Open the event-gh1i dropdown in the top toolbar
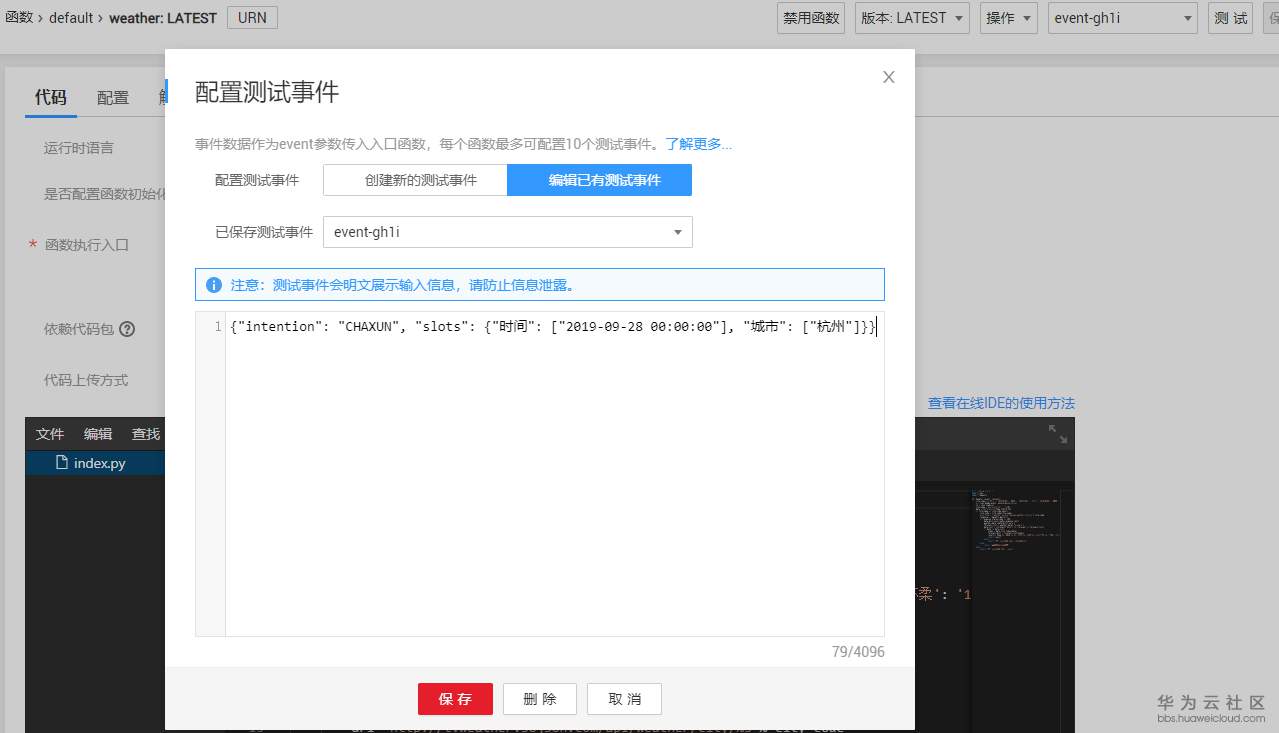 (x=1122, y=17)
